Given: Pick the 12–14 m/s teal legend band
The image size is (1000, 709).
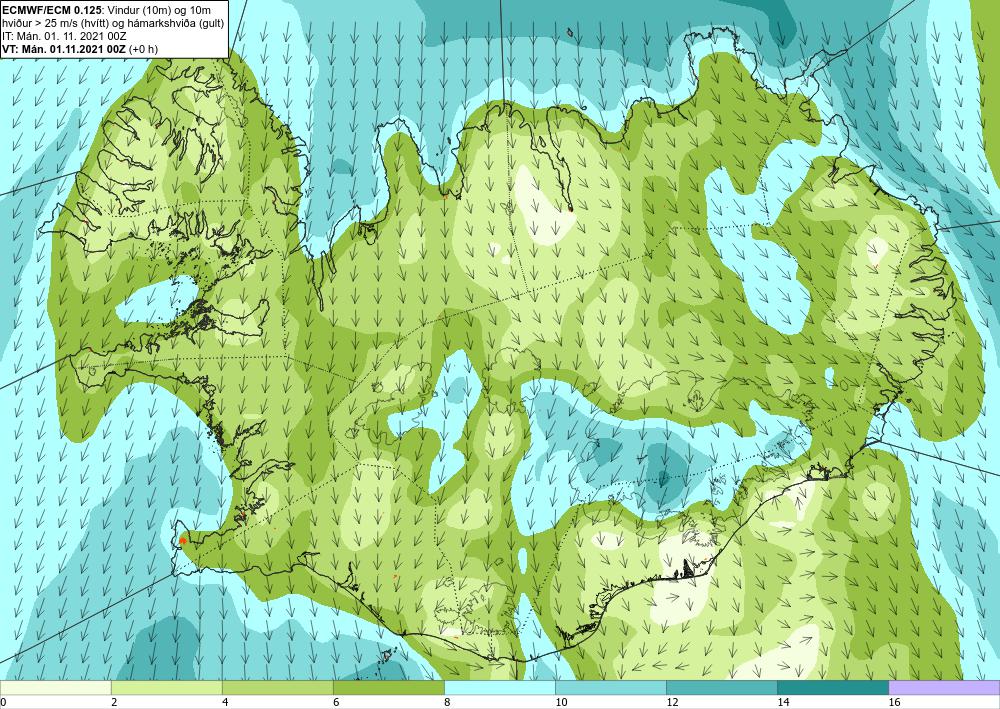Looking at the screenshot, I should coord(722,688).
